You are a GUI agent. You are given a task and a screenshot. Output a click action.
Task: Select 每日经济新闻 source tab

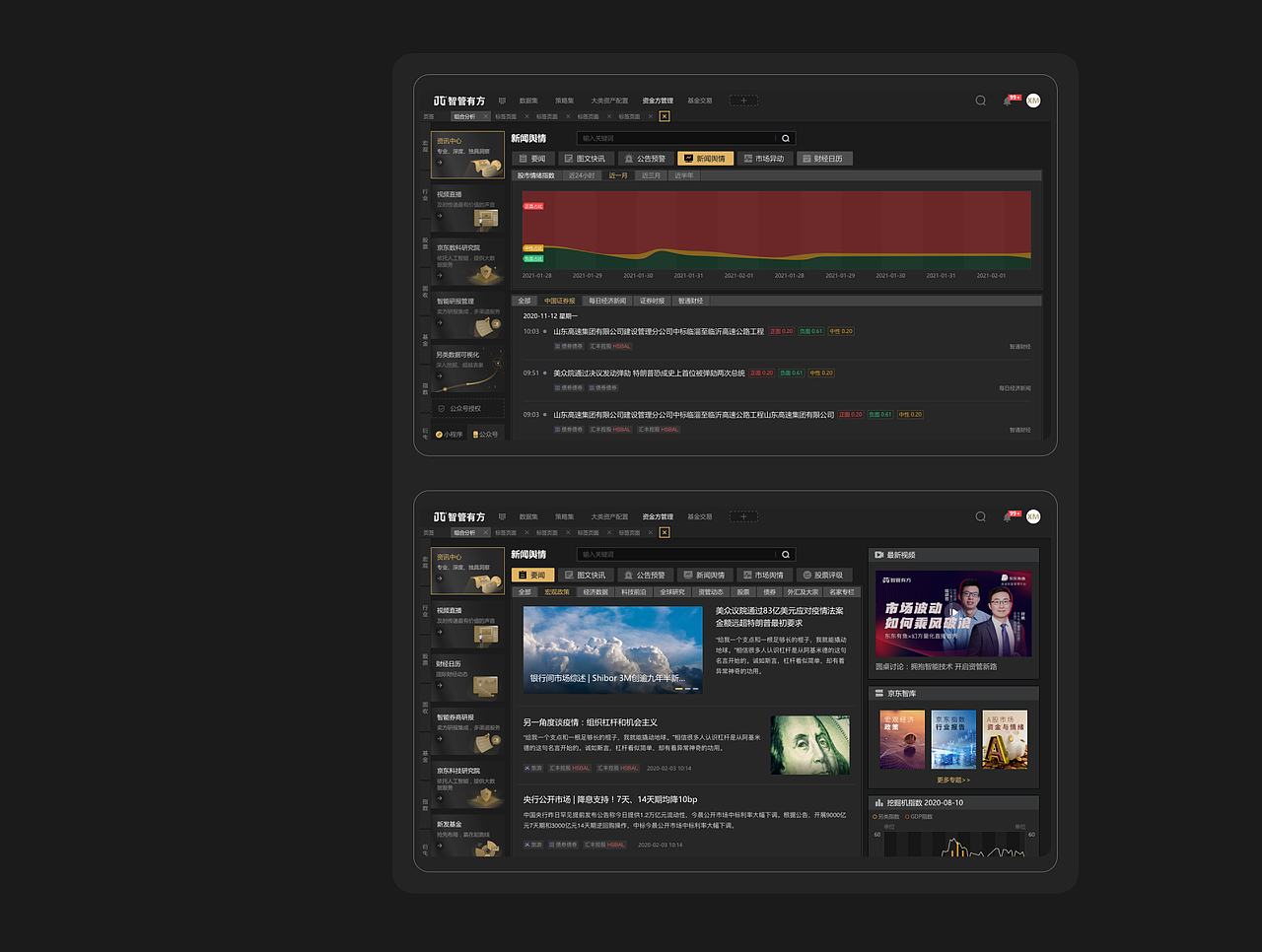(x=607, y=301)
